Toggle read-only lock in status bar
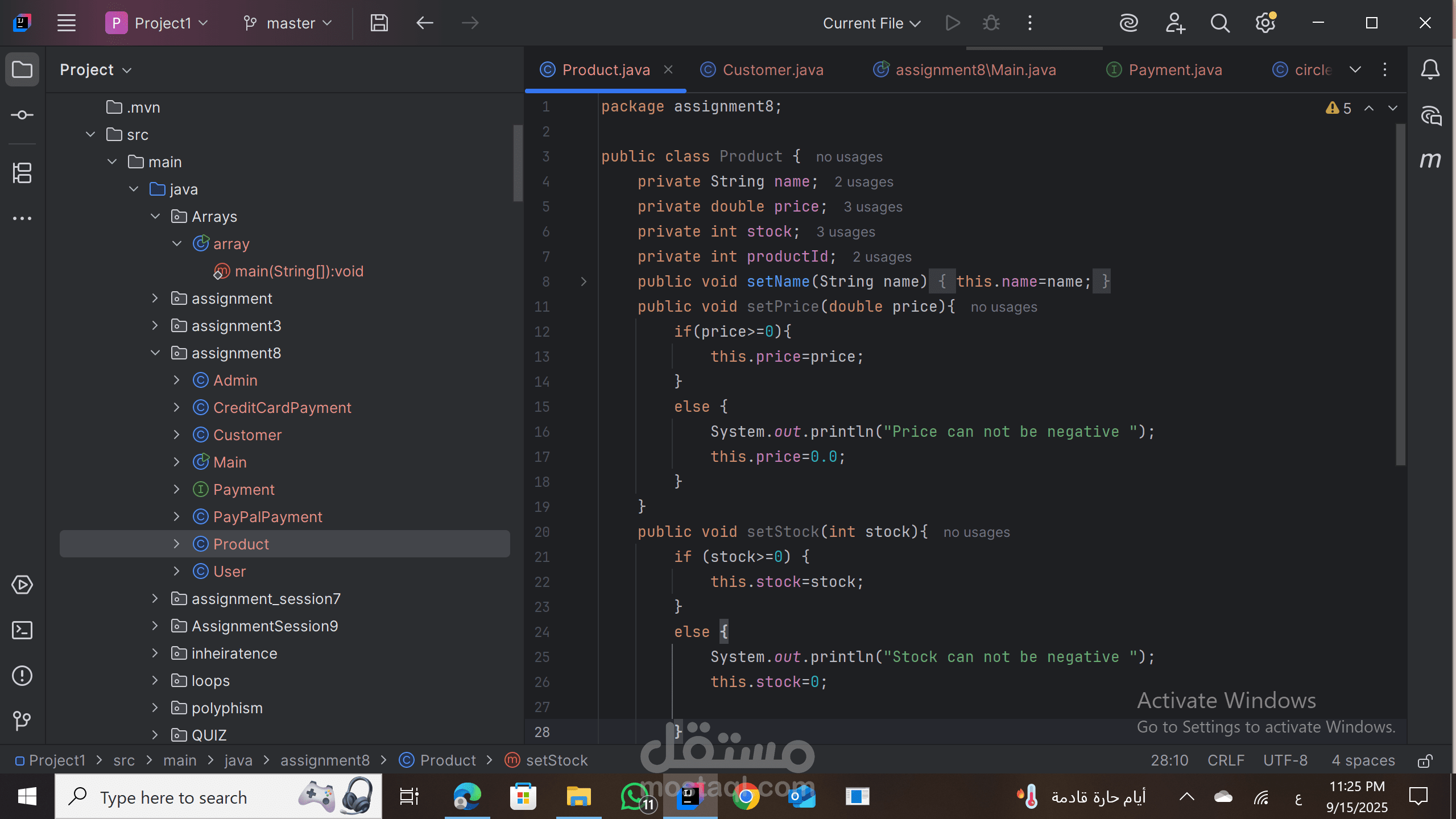1456x819 pixels. click(1425, 761)
